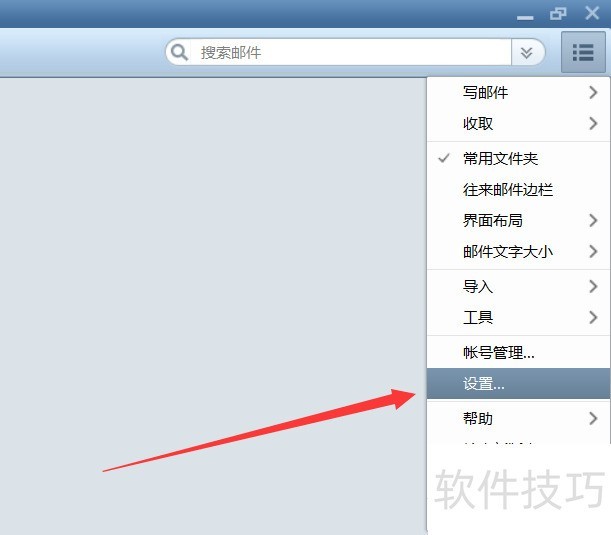Select the 邮件文字大小 menu entry
Viewport: 611px width, 535px height.
pos(508,252)
